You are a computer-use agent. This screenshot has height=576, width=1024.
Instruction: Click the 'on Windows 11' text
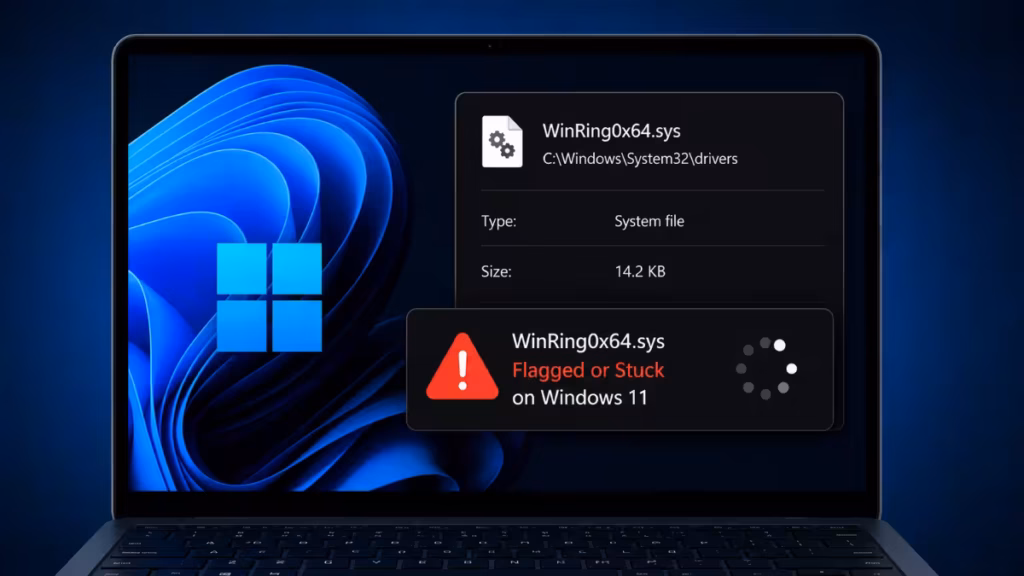(580, 398)
